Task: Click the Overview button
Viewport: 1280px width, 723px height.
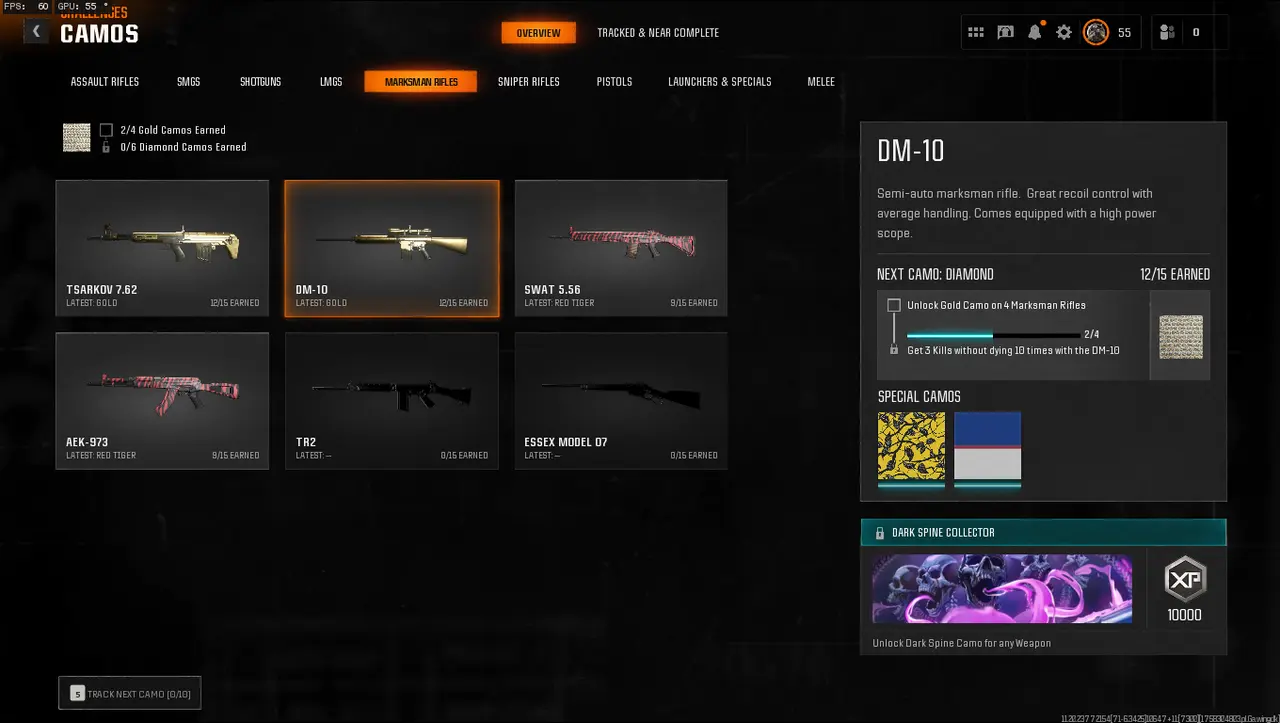Action: coord(539,33)
